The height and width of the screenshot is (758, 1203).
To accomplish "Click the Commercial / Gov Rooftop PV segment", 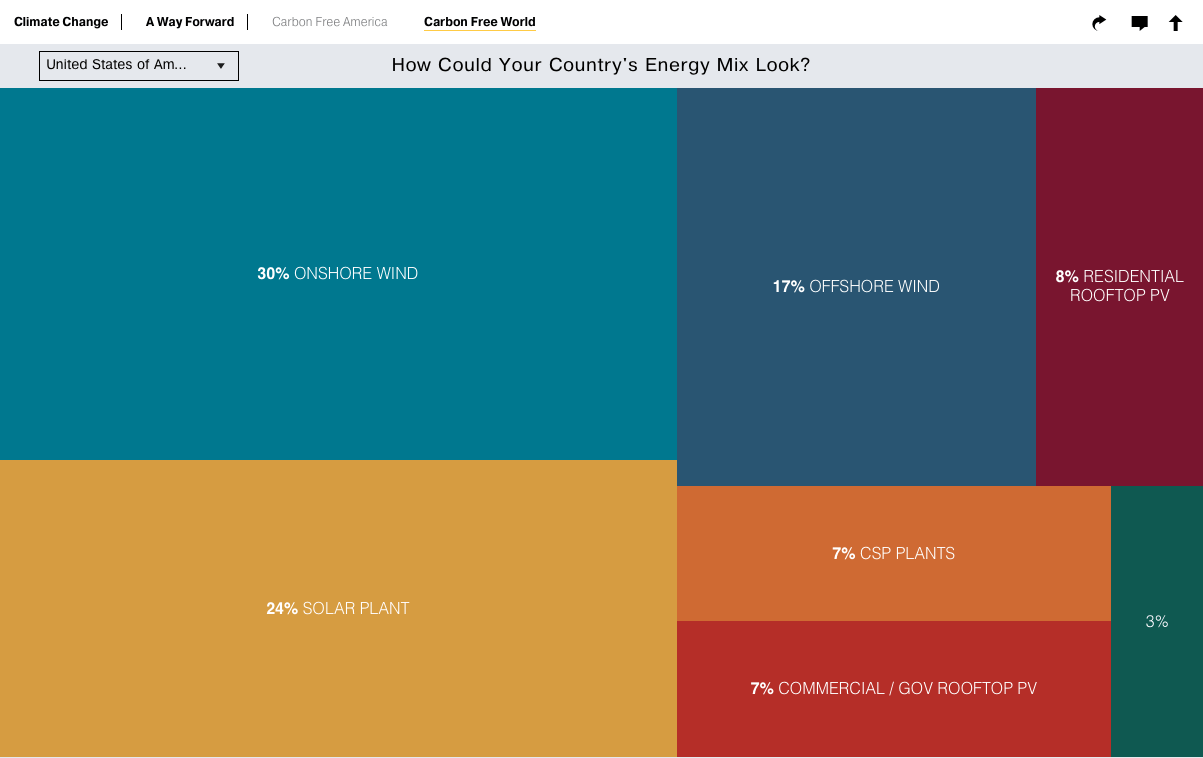I will [893, 688].
